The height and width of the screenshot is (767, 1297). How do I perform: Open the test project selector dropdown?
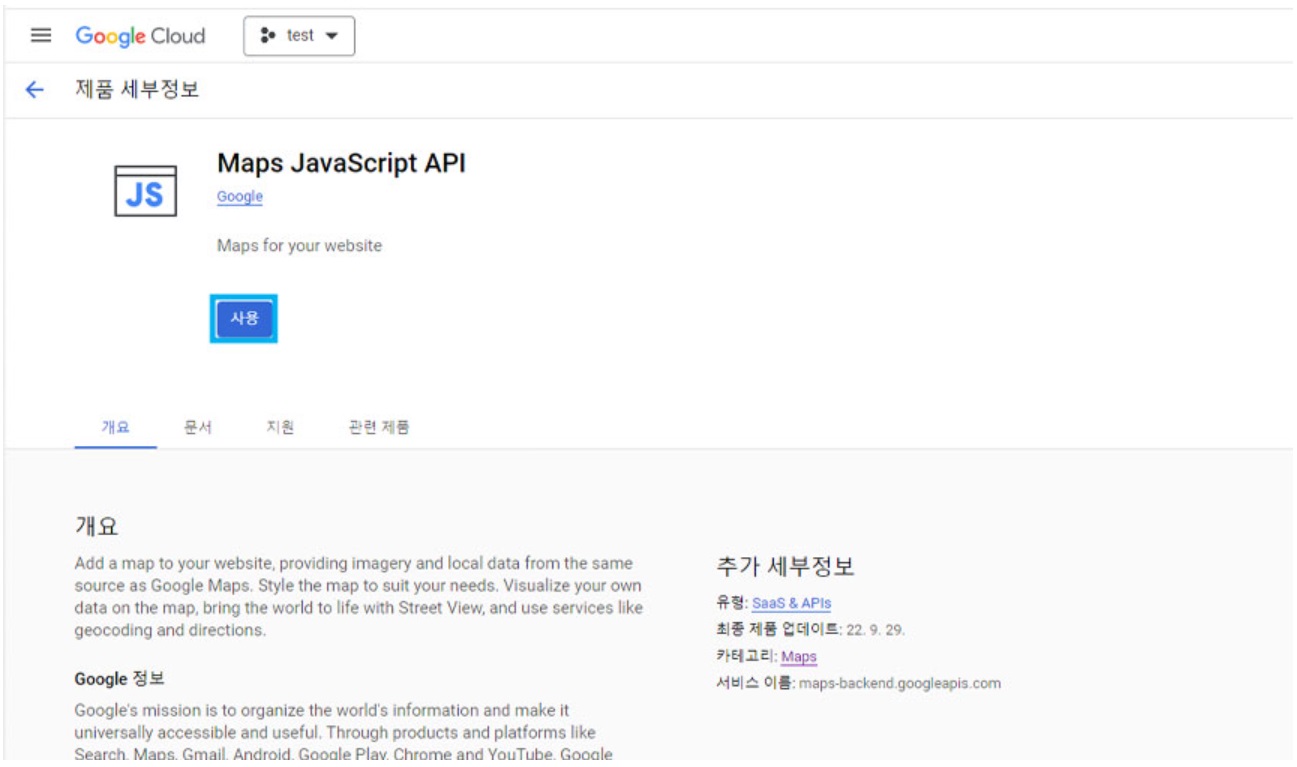click(299, 36)
